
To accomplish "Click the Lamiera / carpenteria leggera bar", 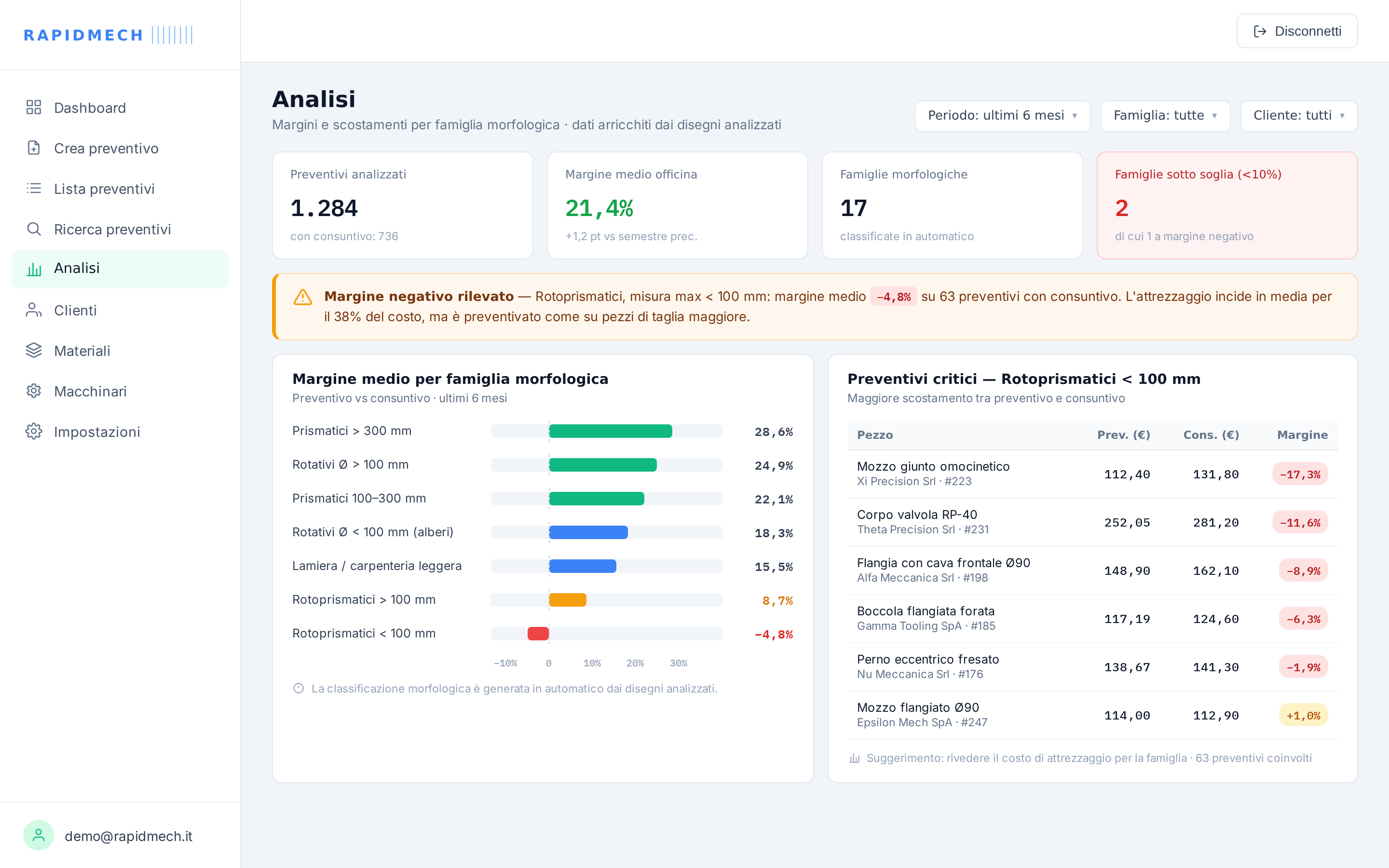I will click(x=583, y=567).
